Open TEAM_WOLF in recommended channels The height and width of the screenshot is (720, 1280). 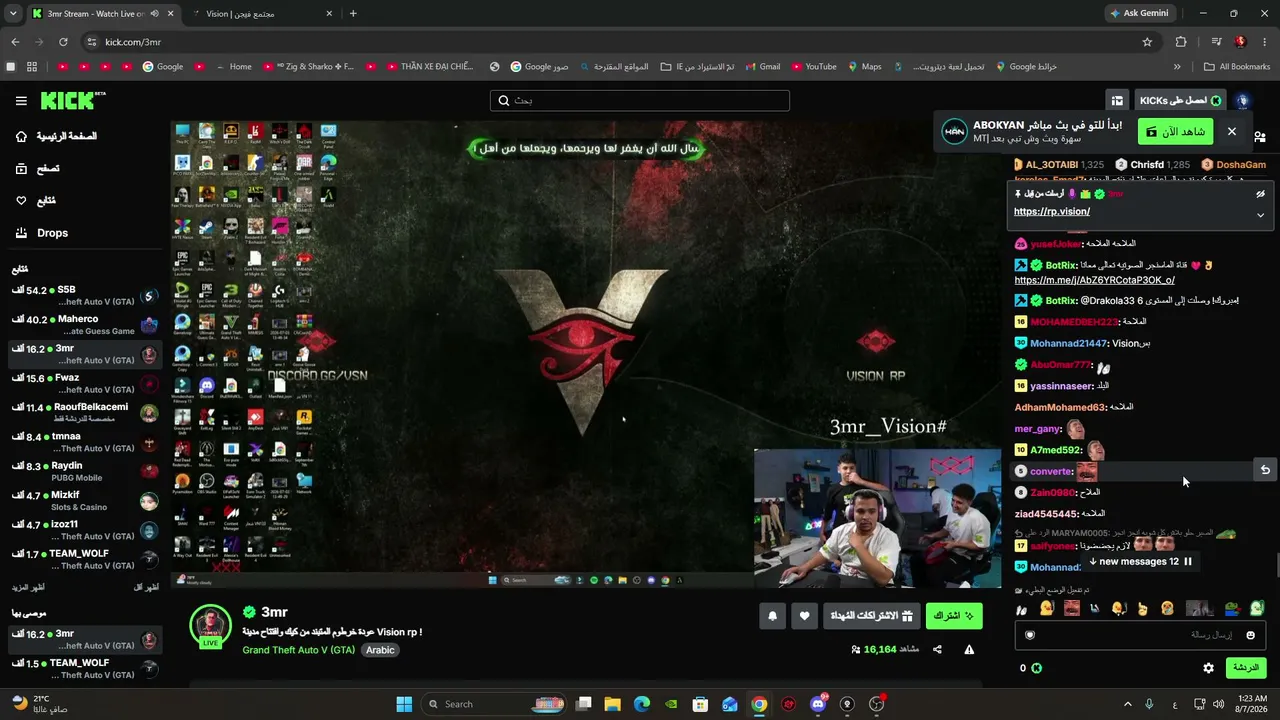85,668
